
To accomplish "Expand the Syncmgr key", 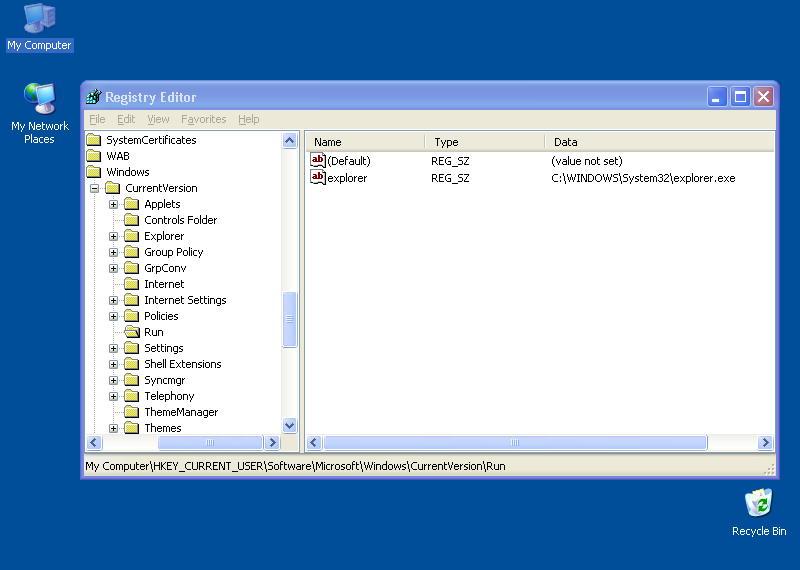I will (113, 380).
